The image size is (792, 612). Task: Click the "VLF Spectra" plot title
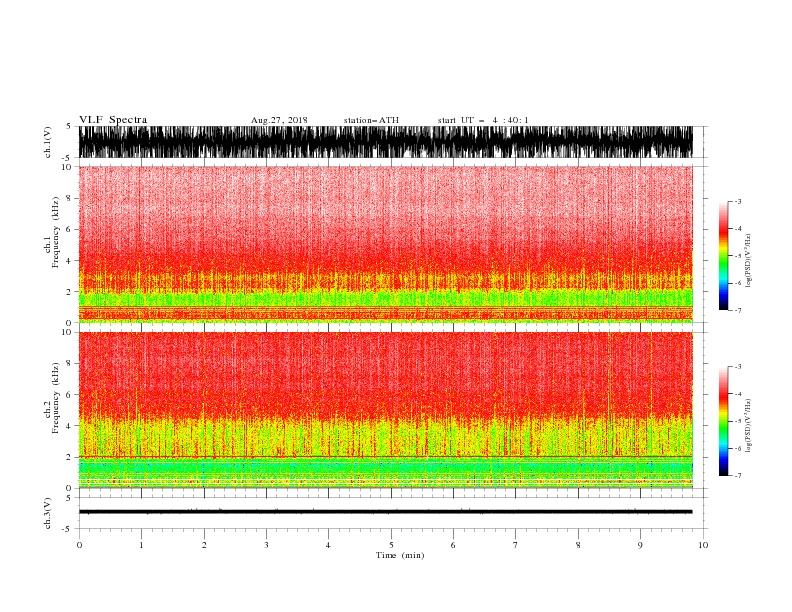113,120
